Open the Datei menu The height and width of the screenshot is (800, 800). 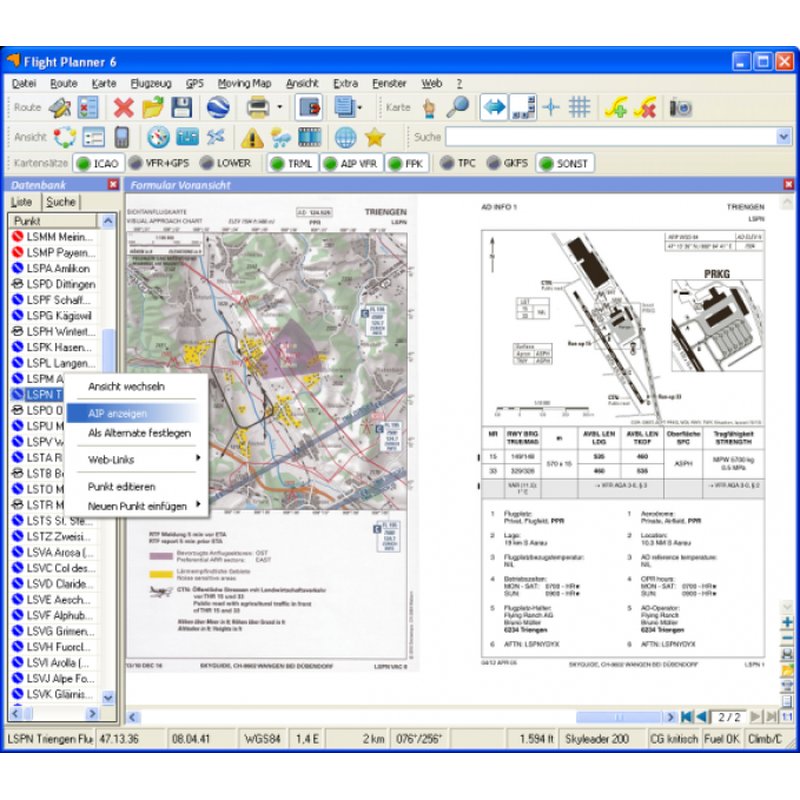[x=23, y=83]
